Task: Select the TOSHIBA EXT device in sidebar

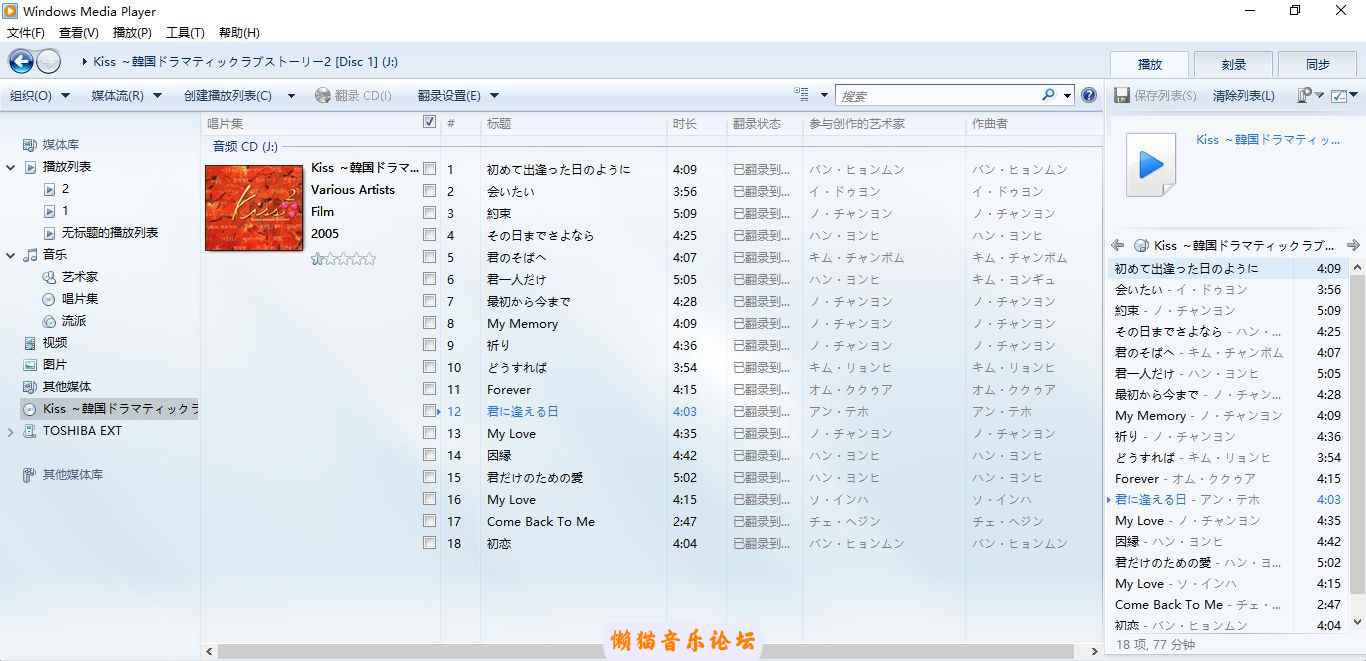Action: 82,431
